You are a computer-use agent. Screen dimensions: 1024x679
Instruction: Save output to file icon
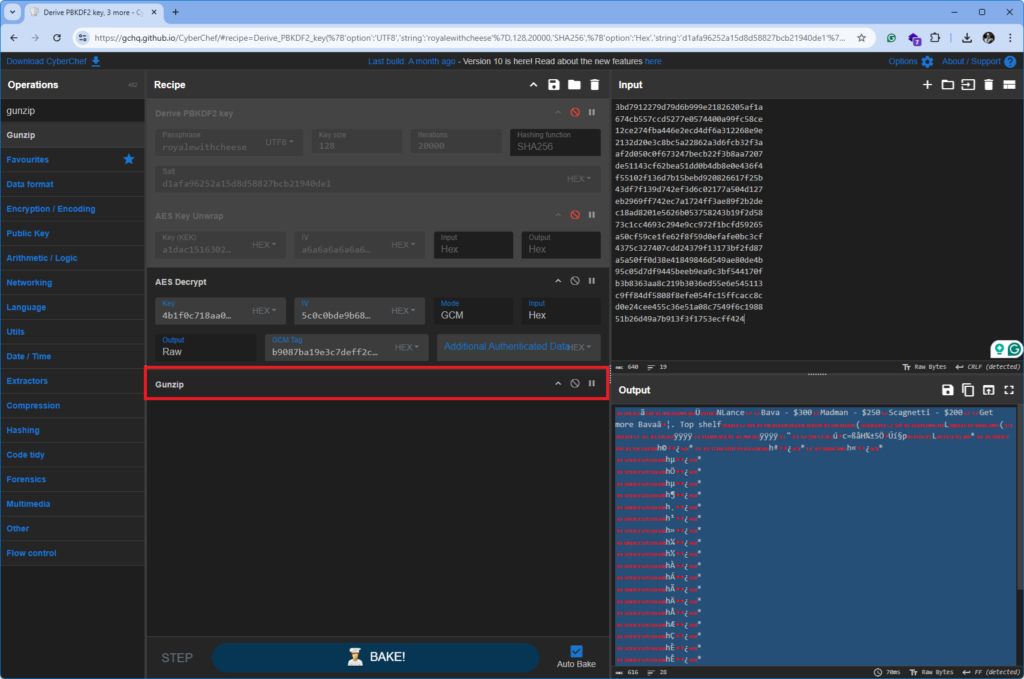(x=947, y=390)
